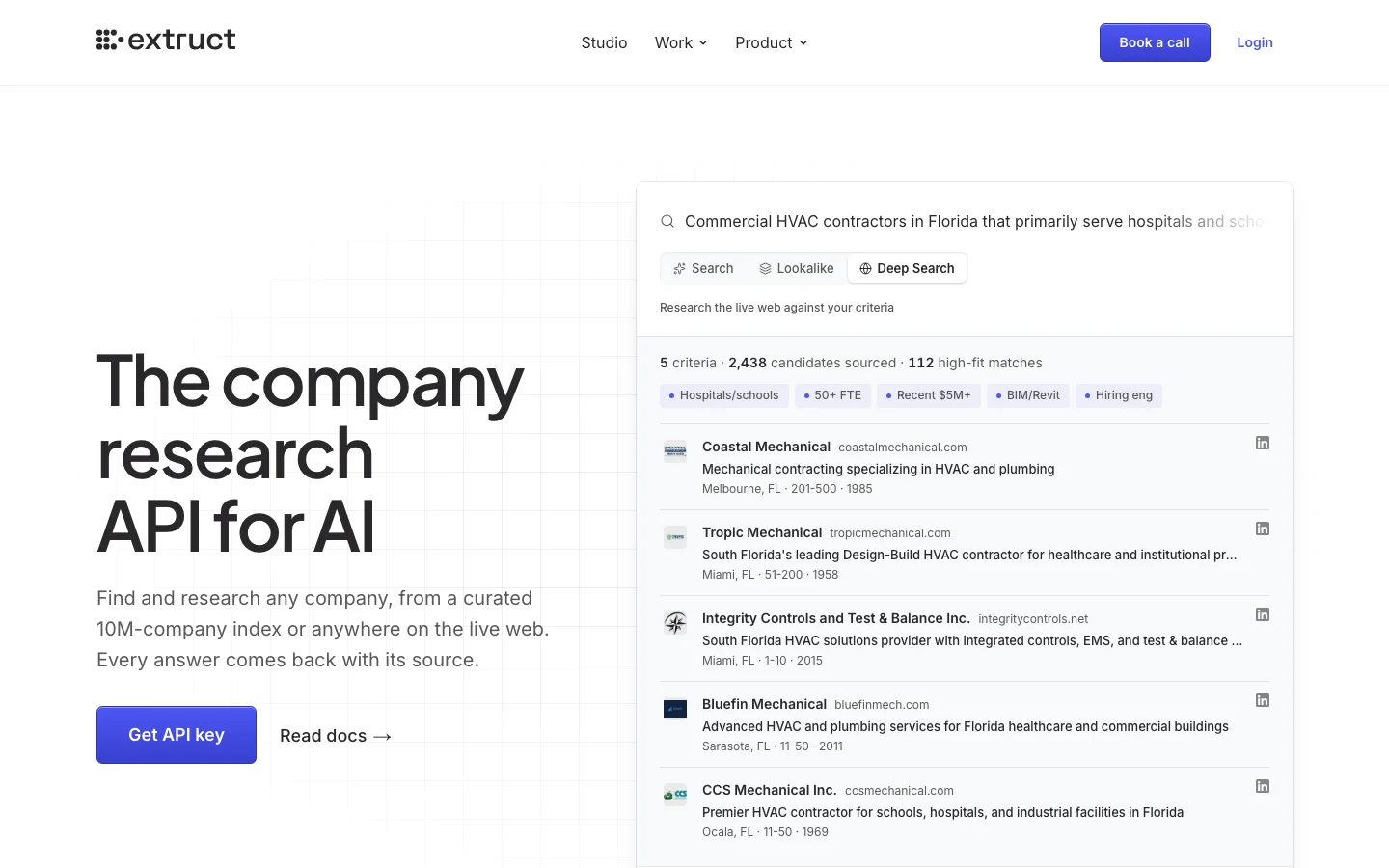Click 'Miami, FL · 51-200 · 1958' details
1389x868 pixels.
[x=771, y=575]
